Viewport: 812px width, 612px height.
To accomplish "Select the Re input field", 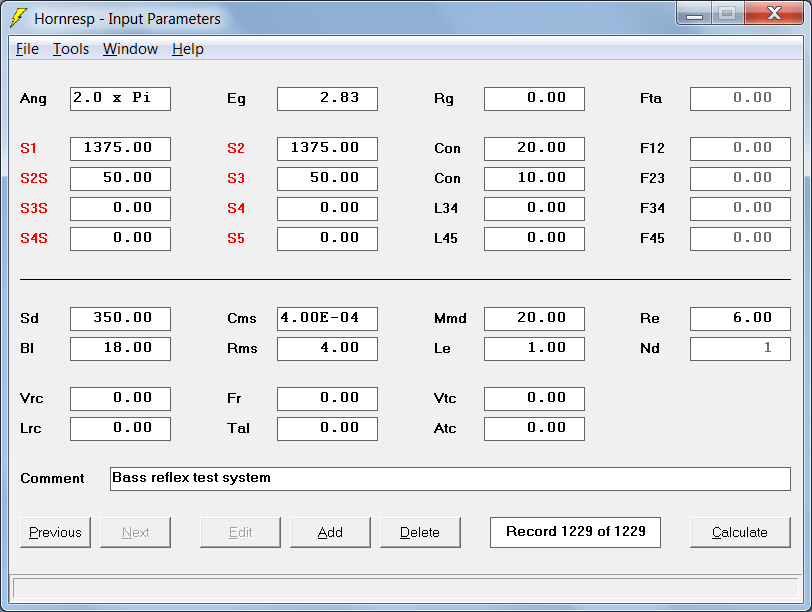I will click(x=741, y=318).
